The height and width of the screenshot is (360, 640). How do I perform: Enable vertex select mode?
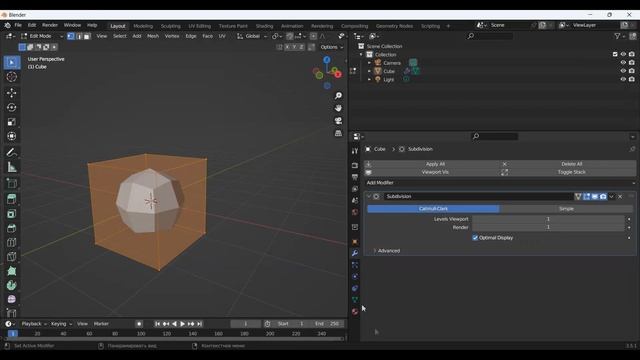71,36
